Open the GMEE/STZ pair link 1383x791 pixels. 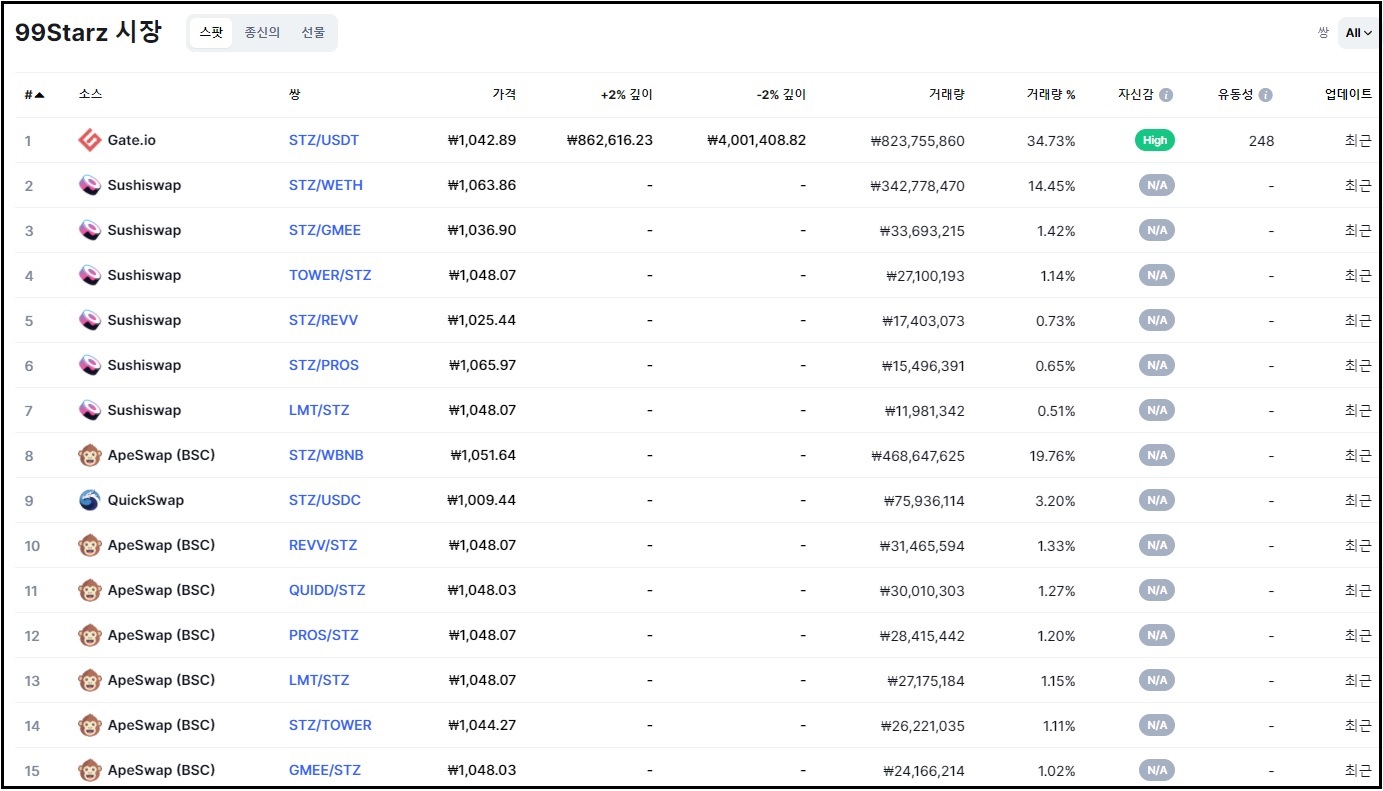pos(325,770)
